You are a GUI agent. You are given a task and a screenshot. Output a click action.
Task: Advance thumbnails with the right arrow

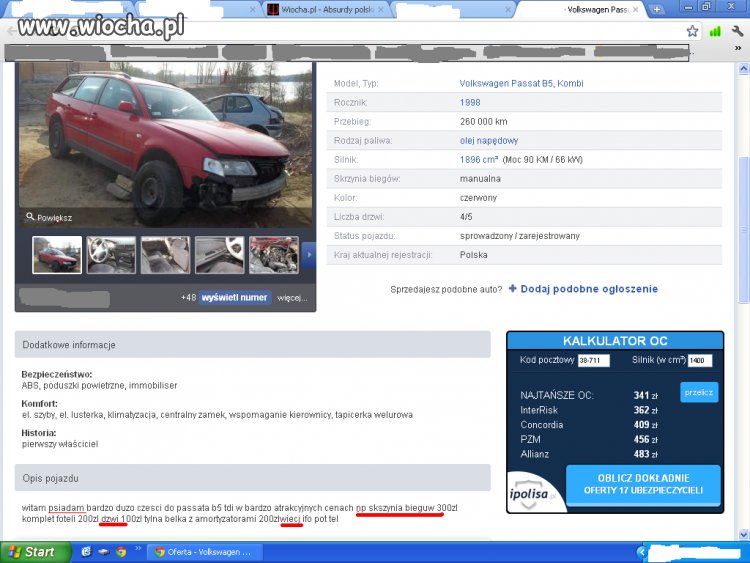[309, 255]
